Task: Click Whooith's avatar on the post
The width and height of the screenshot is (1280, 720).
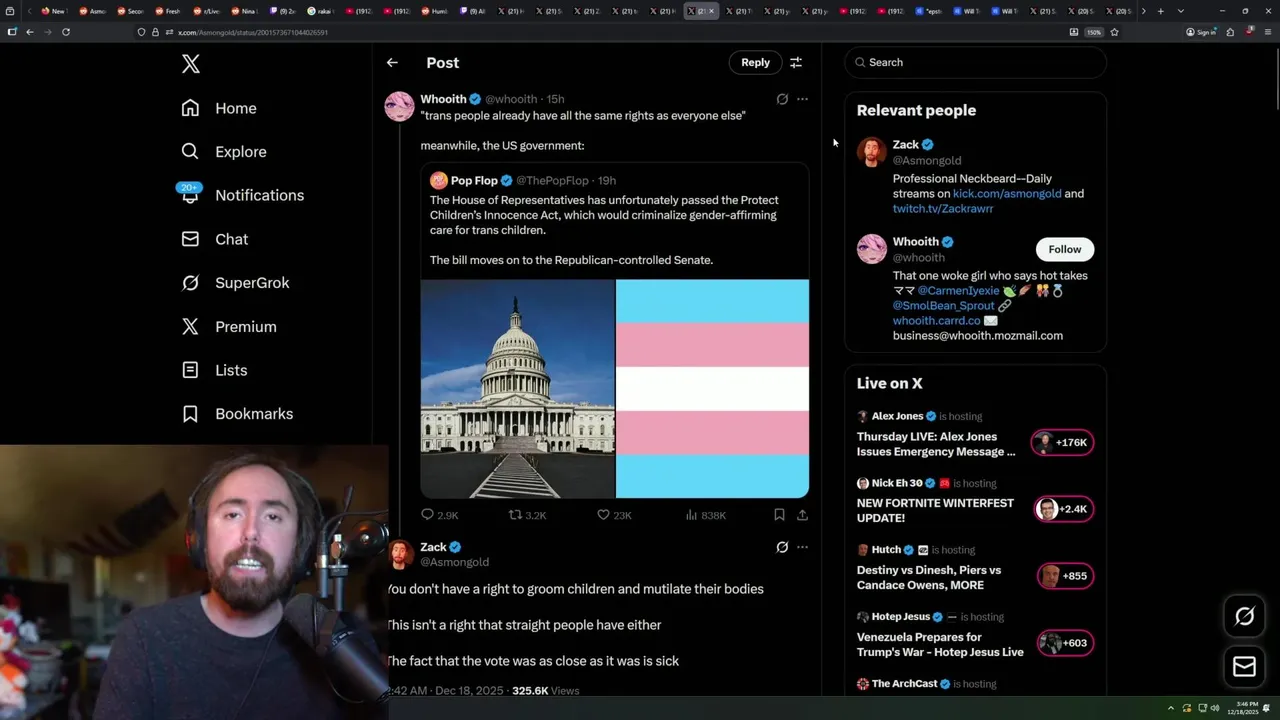Action: (400, 106)
